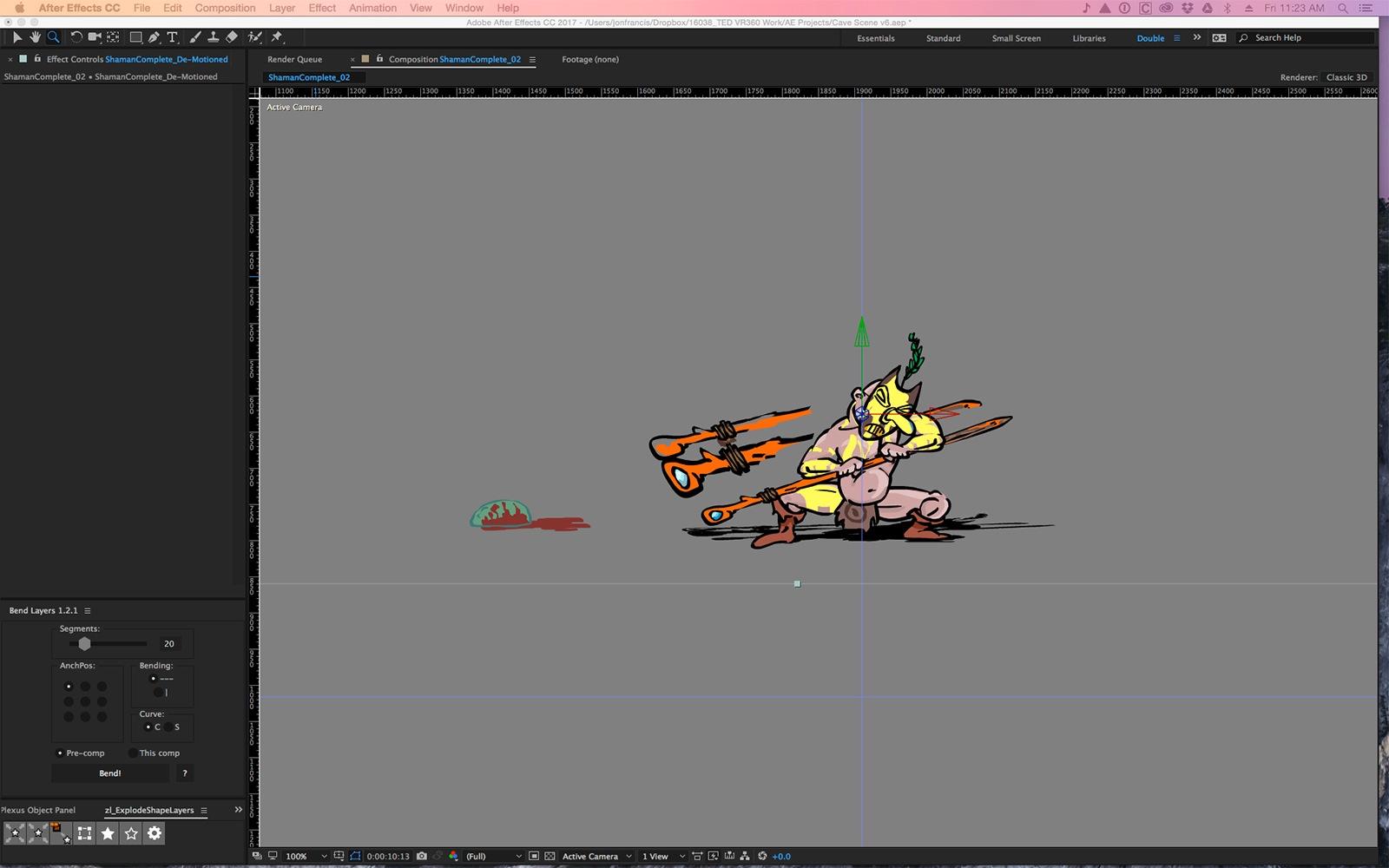
Task: Open the 1 View layout dropdown
Action: click(663, 856)
